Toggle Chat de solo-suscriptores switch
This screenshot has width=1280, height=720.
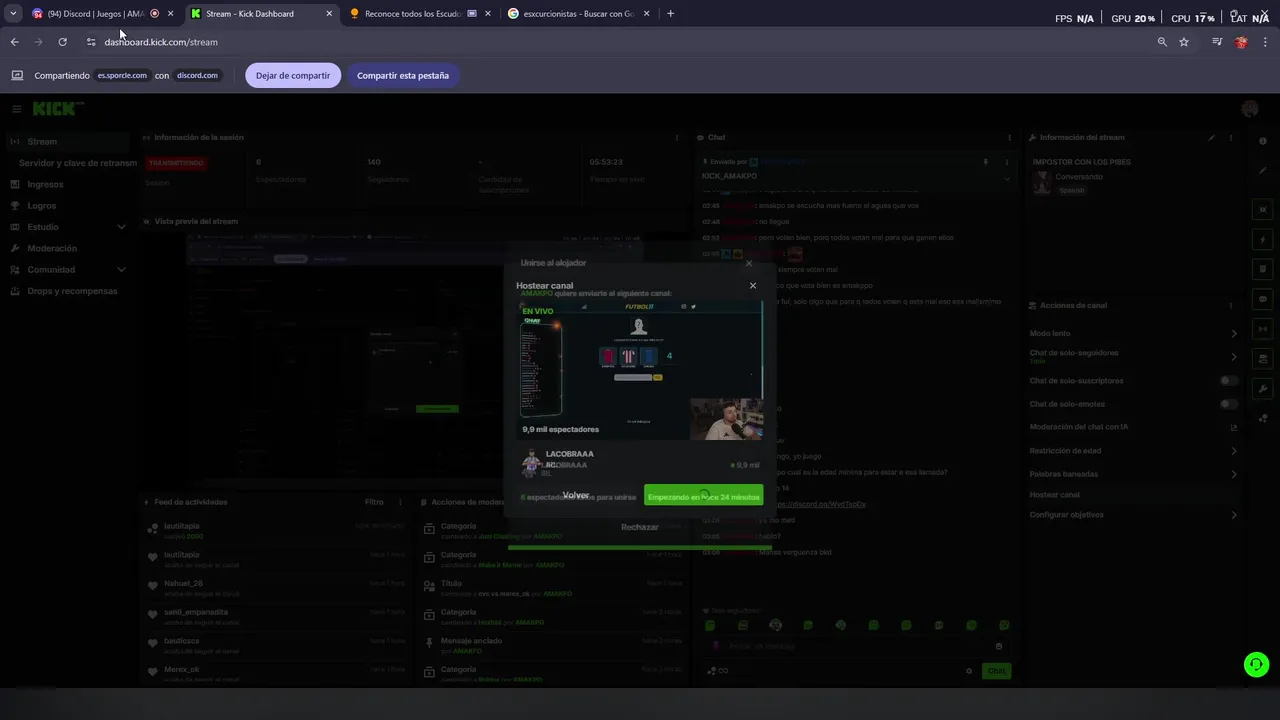[1229, 381]
